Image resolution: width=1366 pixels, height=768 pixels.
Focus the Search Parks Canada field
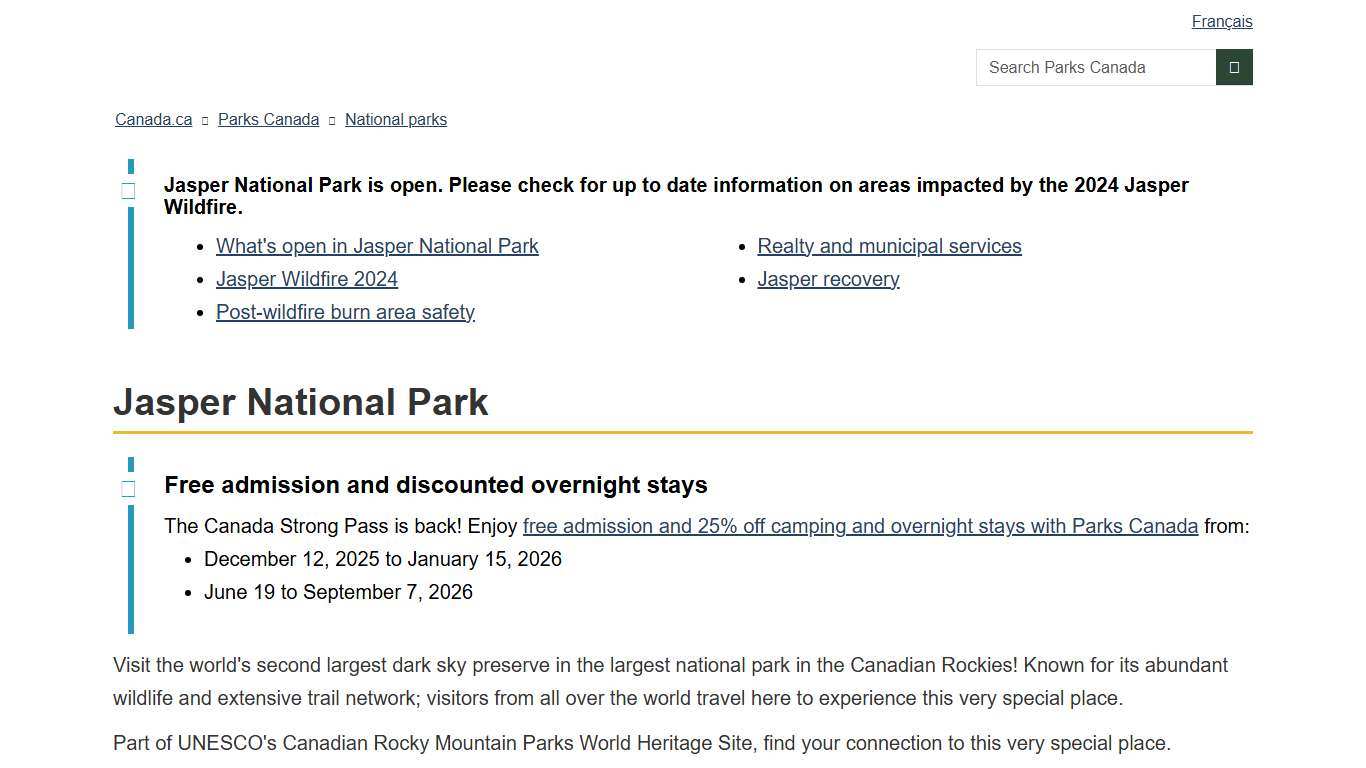[x=1095, y=67]
